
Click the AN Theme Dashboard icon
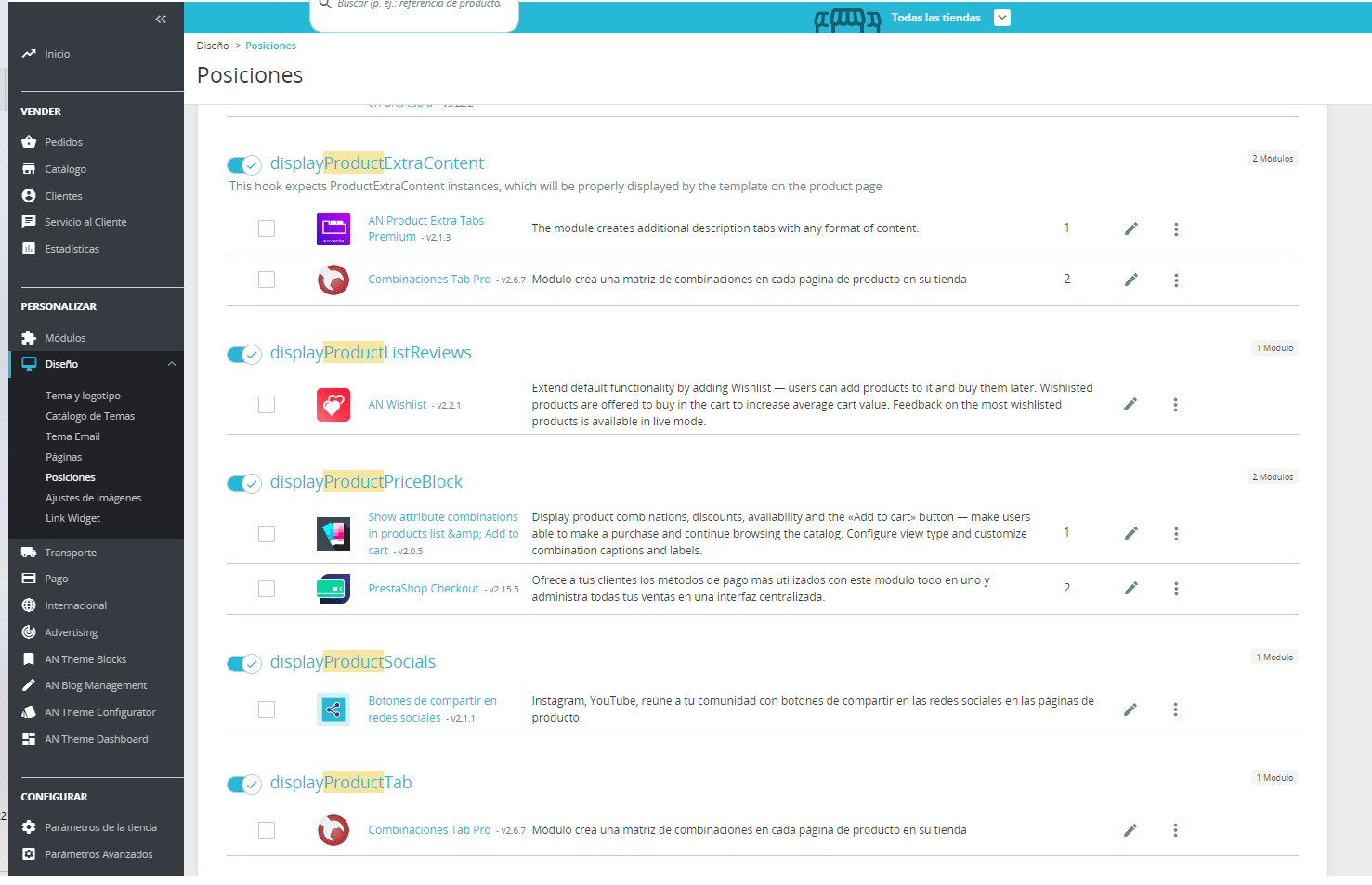29,739
